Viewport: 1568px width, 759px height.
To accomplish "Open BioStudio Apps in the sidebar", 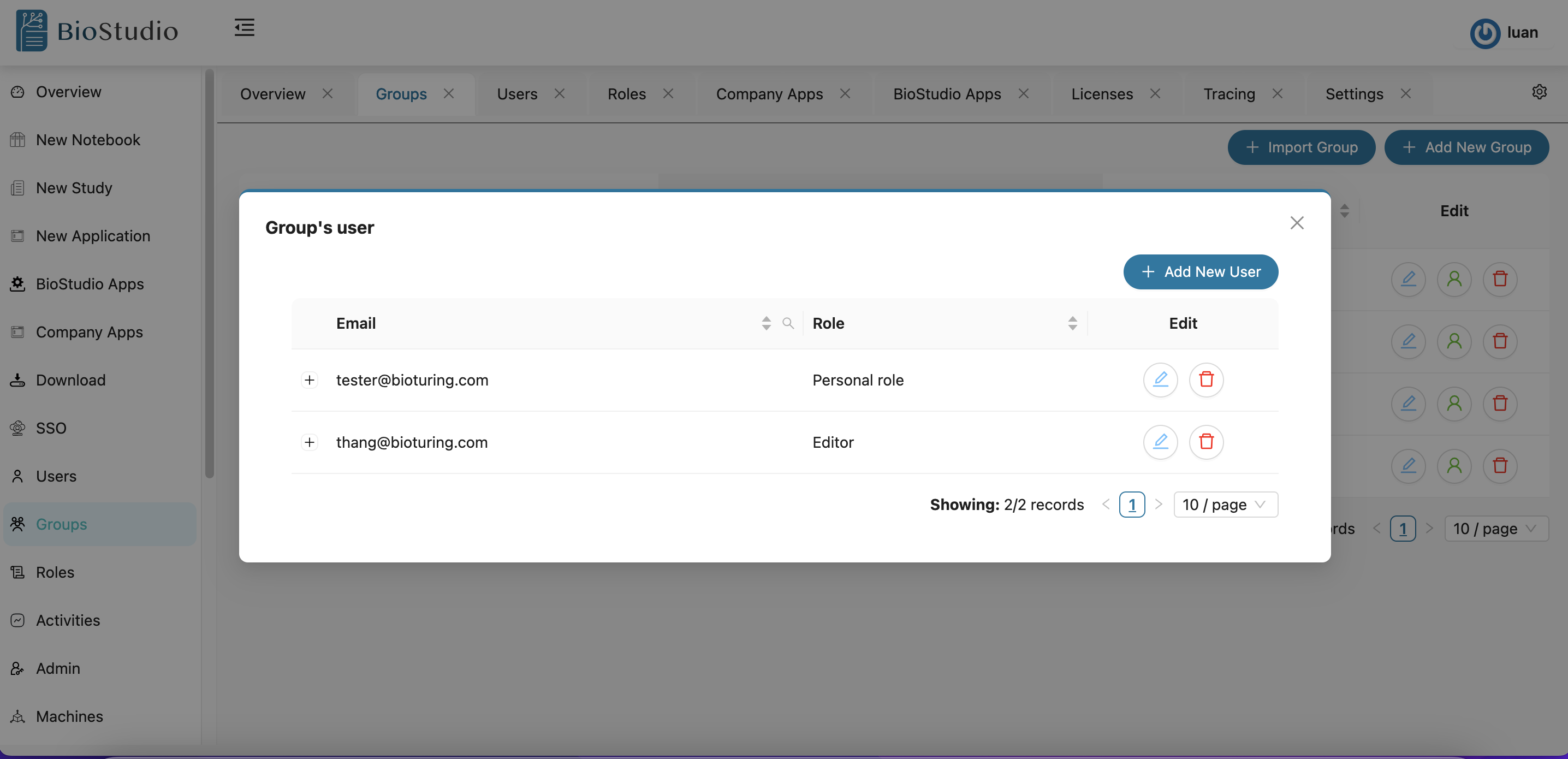I will tap(100, 284).
